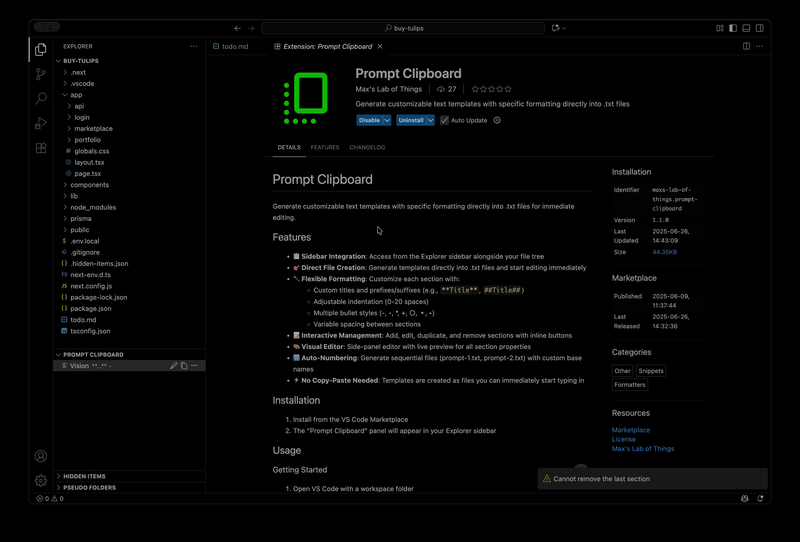Close the Extension: Prompt Clipboard tab
Screen dimensions: 800x542
[x=380, y=46]
